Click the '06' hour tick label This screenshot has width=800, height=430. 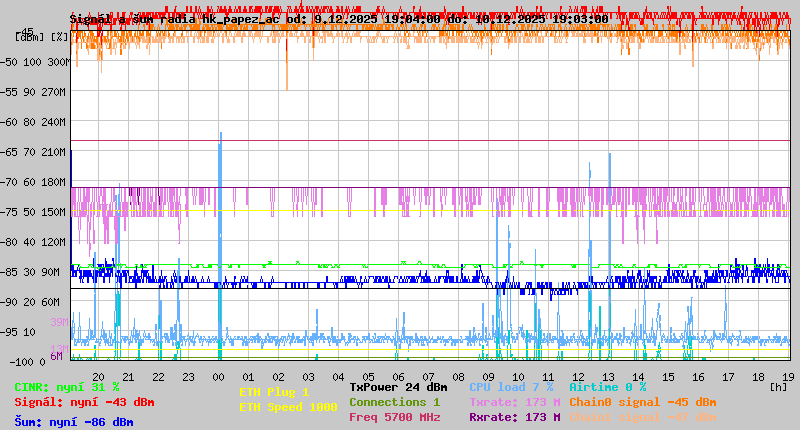click(398, 377)
